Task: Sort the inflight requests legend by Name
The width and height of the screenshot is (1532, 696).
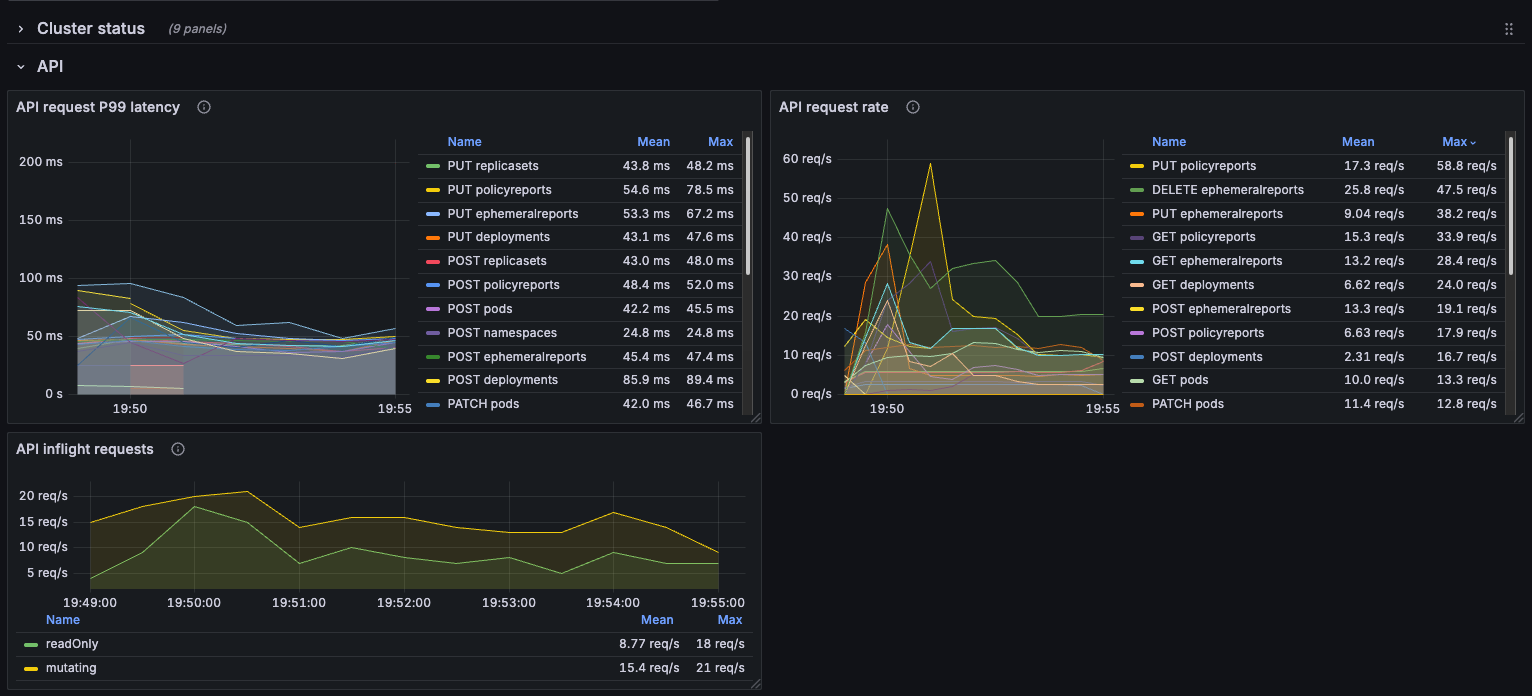Action: pos(63,619)
